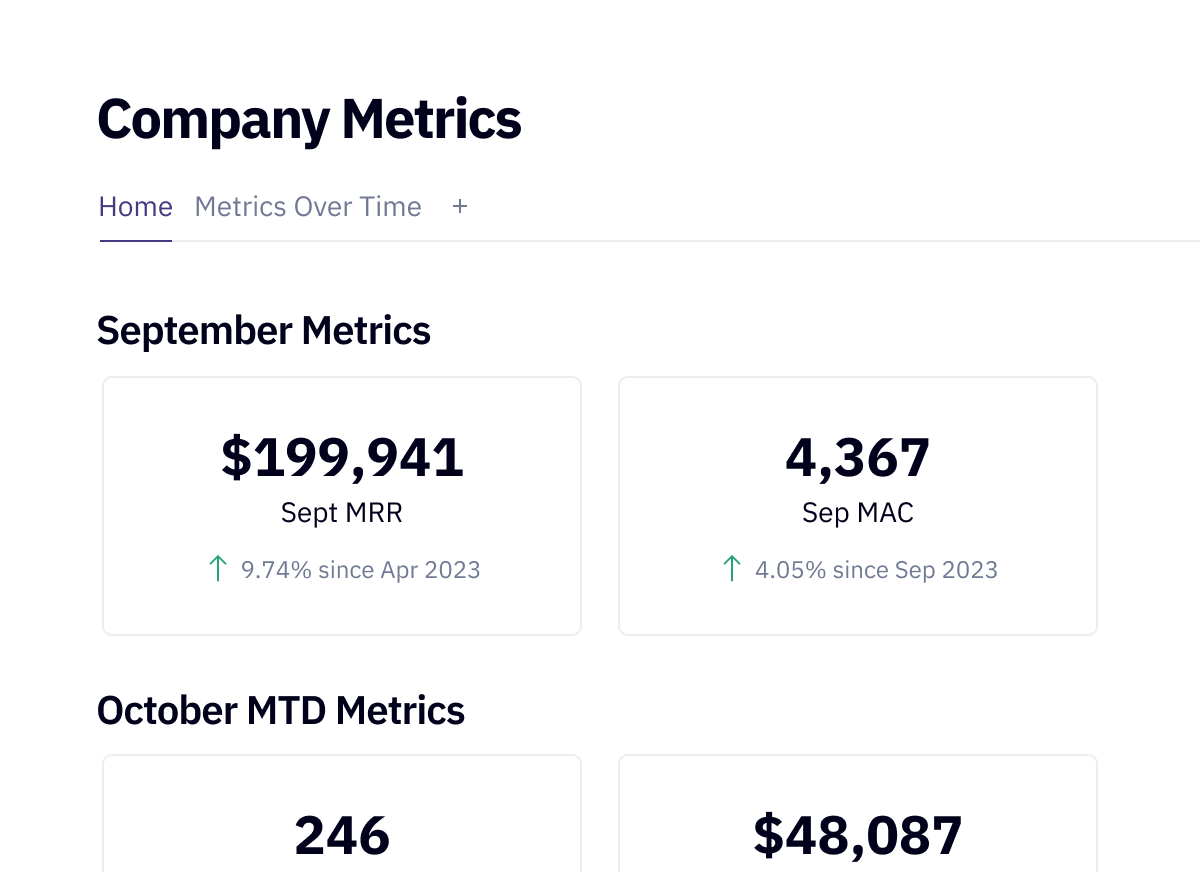Click the green up arrow on Sept MRR card
The height and width of the screenshot is (872, 1200).
pyautogui.click(x=218, y=568)
